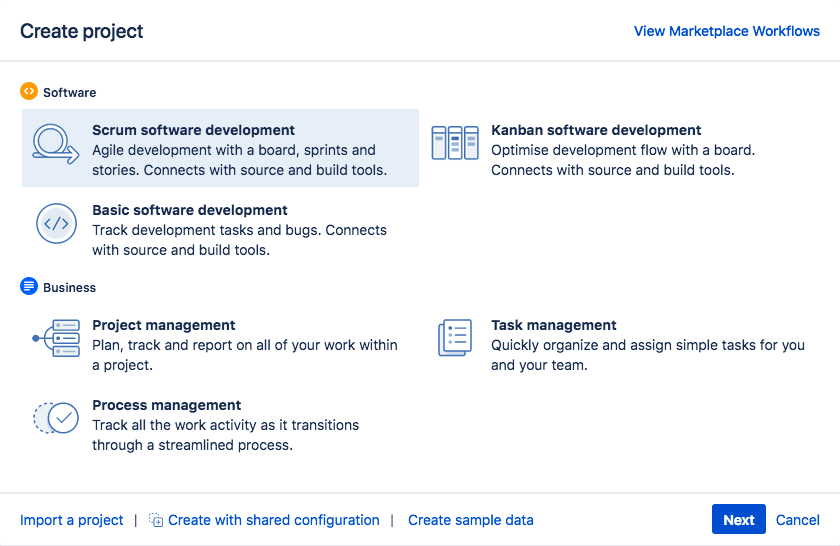Select Basic software development title

coord(190,210)
